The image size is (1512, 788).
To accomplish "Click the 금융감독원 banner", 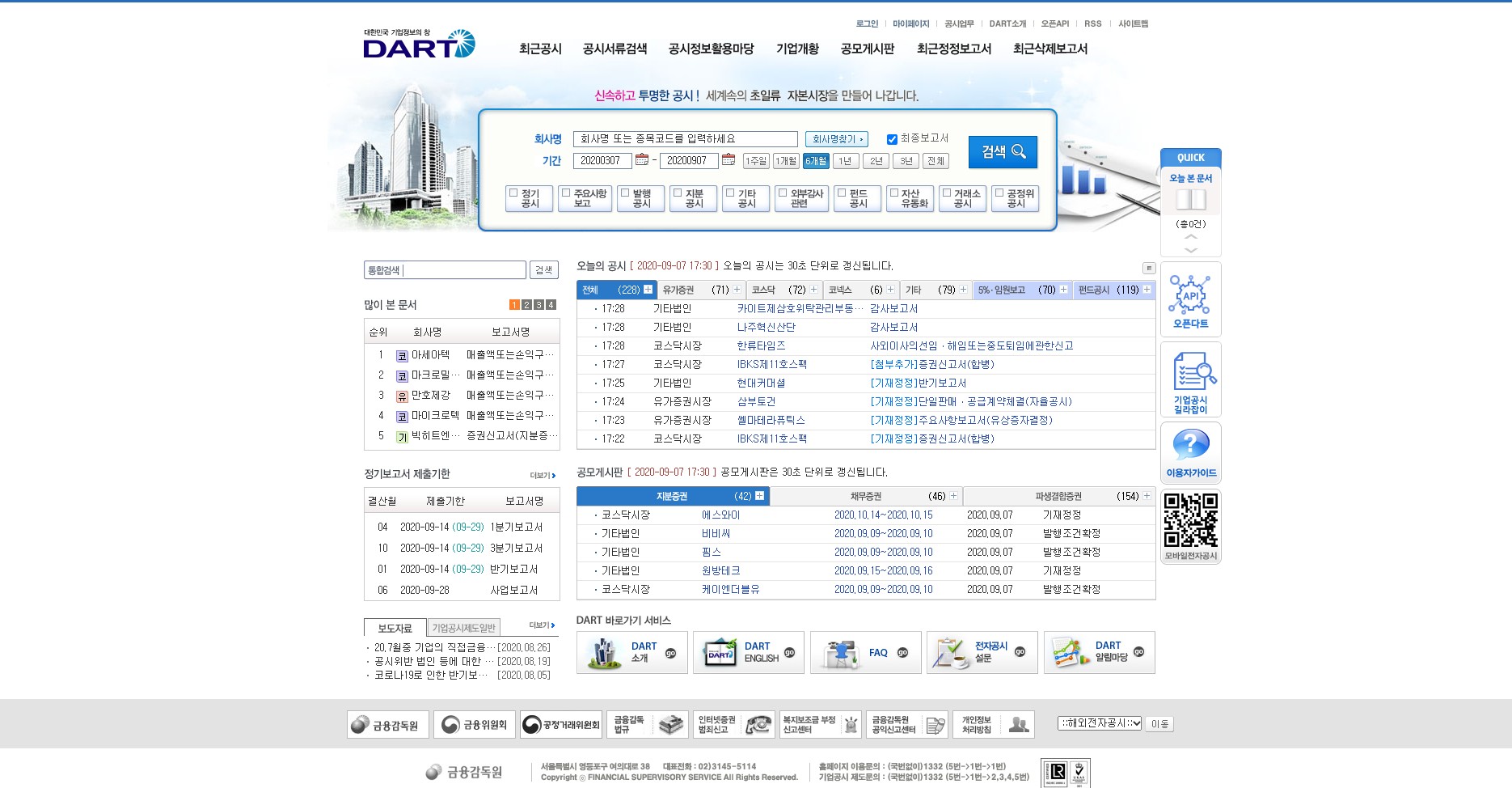I will click(x=388, y=725).
